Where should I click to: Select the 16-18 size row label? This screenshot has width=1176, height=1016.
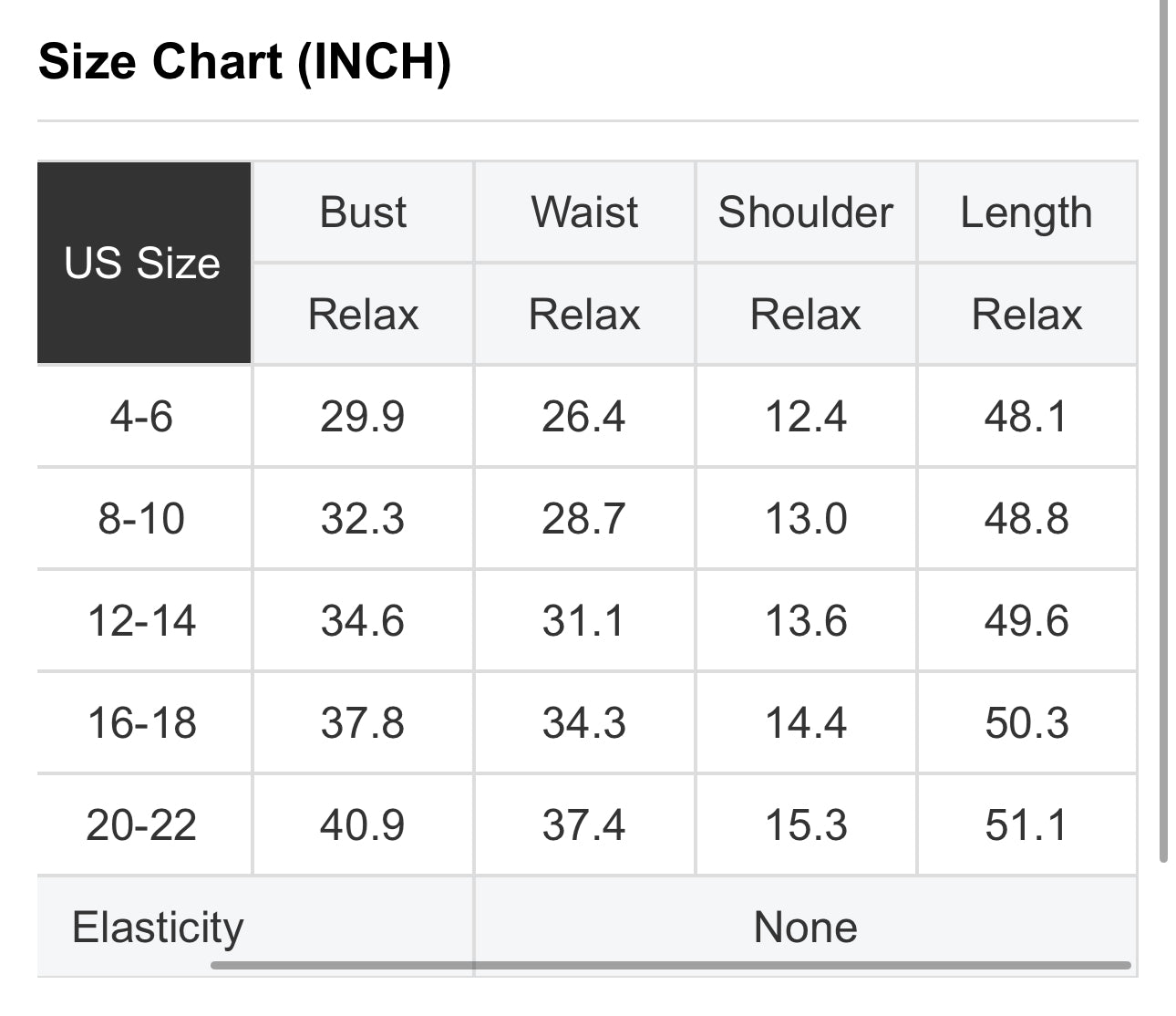(142, 723)
